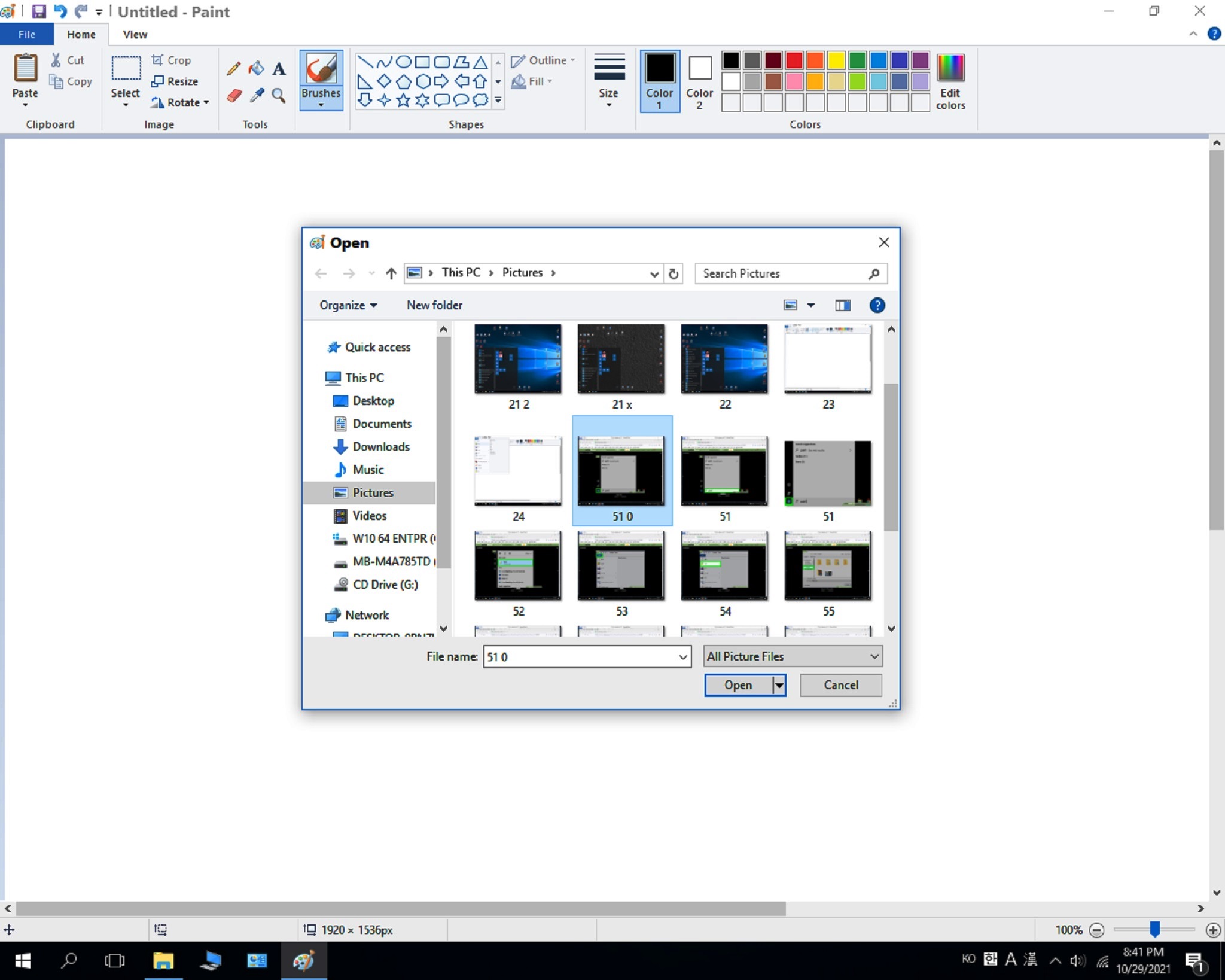Select the Color picker eyedropper tool

coord(257,96)
